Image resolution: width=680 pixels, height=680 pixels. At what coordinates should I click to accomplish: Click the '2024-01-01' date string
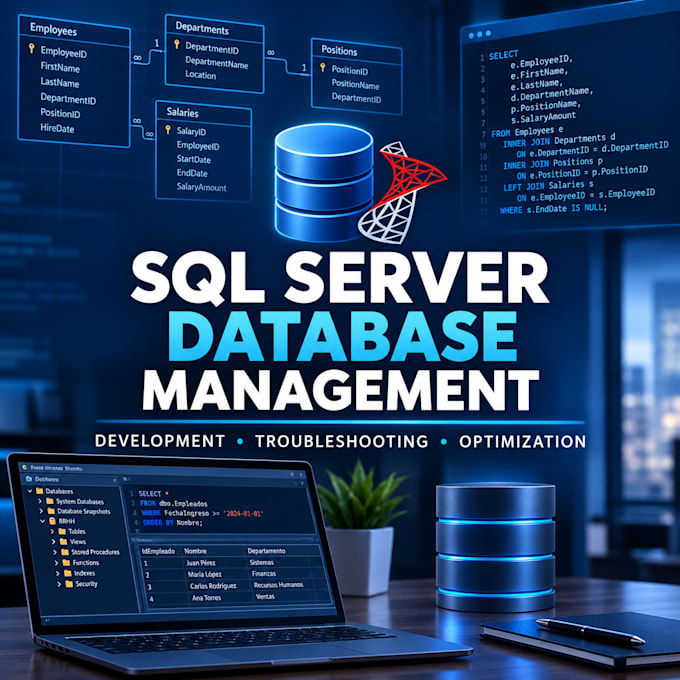243,513
